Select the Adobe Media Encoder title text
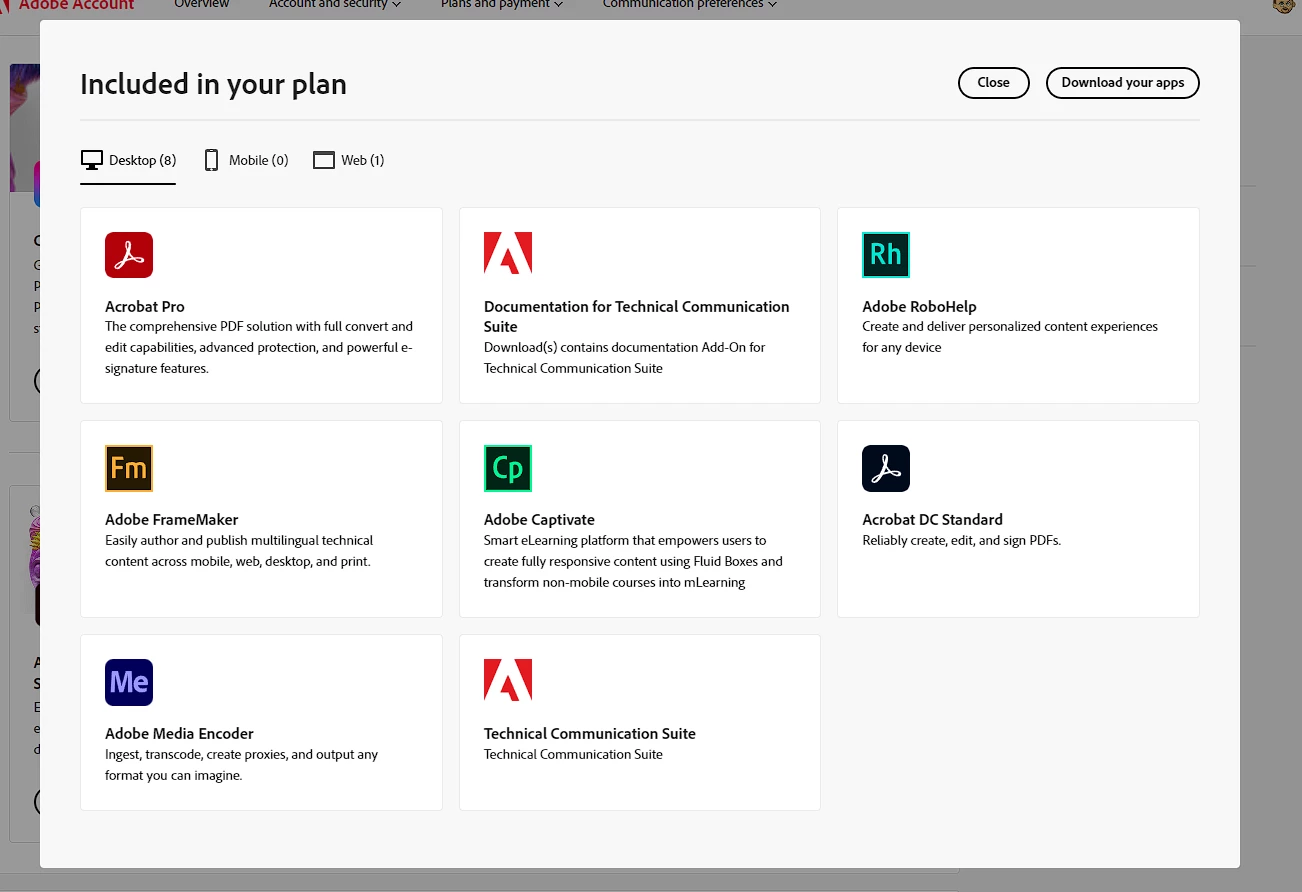Viewport: 1302px width, 892px height. (x=180, y=734)
